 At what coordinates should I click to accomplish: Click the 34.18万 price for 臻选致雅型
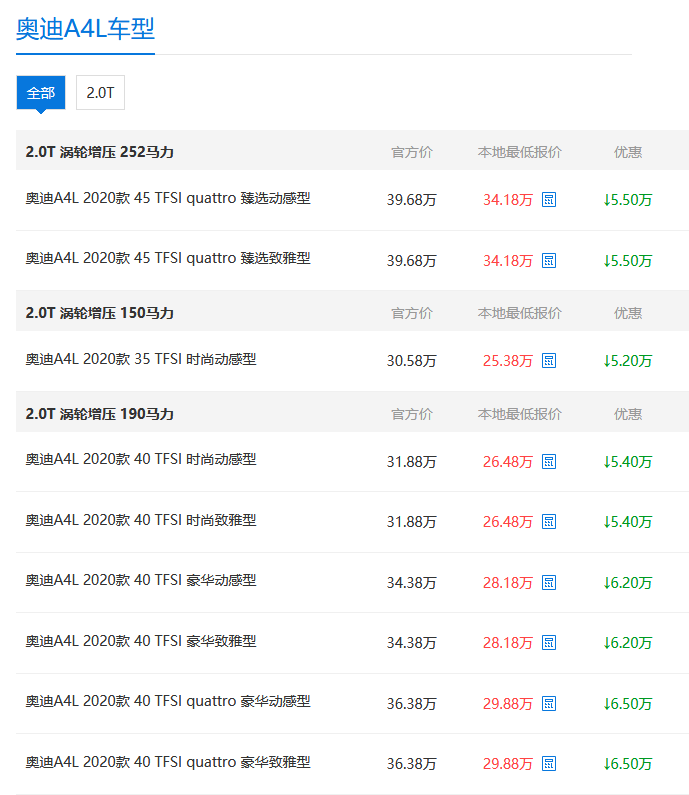click(507, 261)
